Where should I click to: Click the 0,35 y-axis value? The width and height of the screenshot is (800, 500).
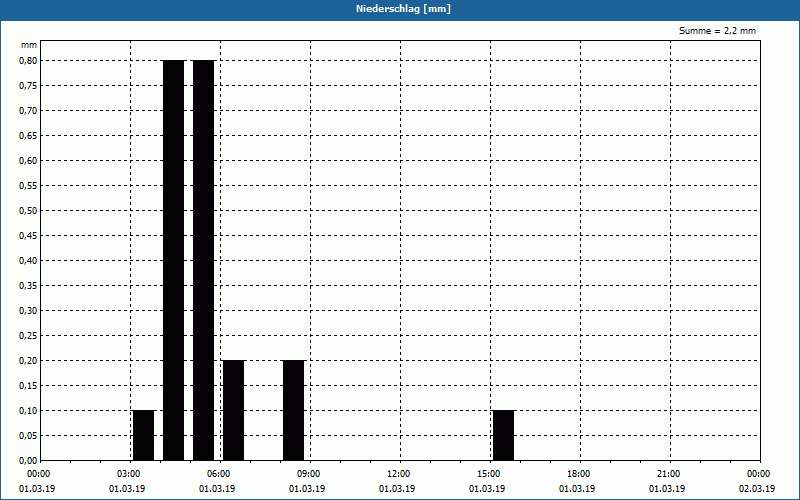28,286
